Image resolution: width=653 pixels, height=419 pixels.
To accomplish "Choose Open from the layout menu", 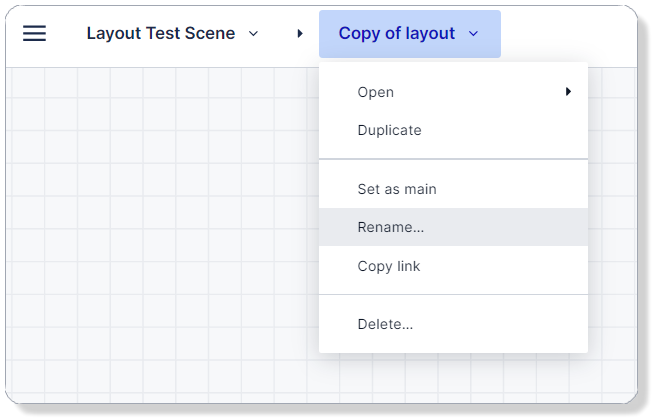I will [376, 92].
